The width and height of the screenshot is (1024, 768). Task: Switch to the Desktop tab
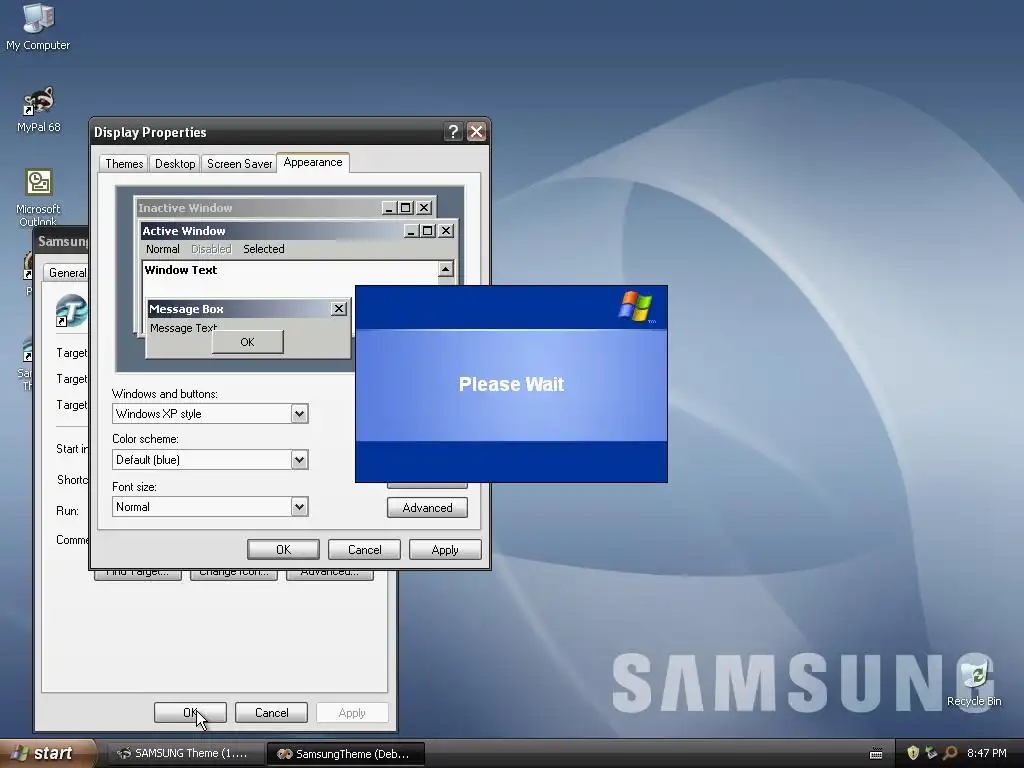(x=175, y=164)
